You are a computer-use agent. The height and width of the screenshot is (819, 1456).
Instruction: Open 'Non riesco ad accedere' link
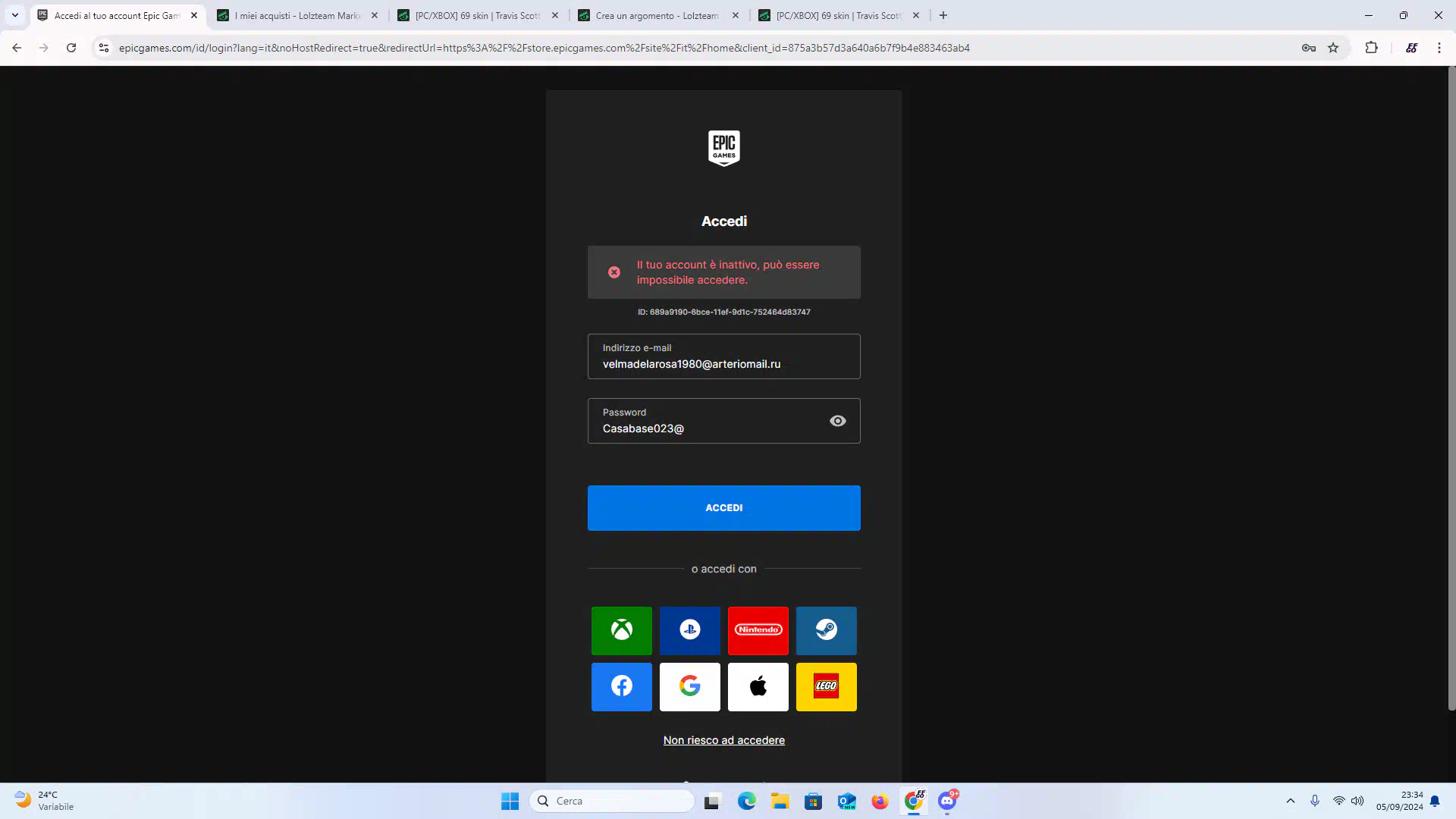point(723,740)
